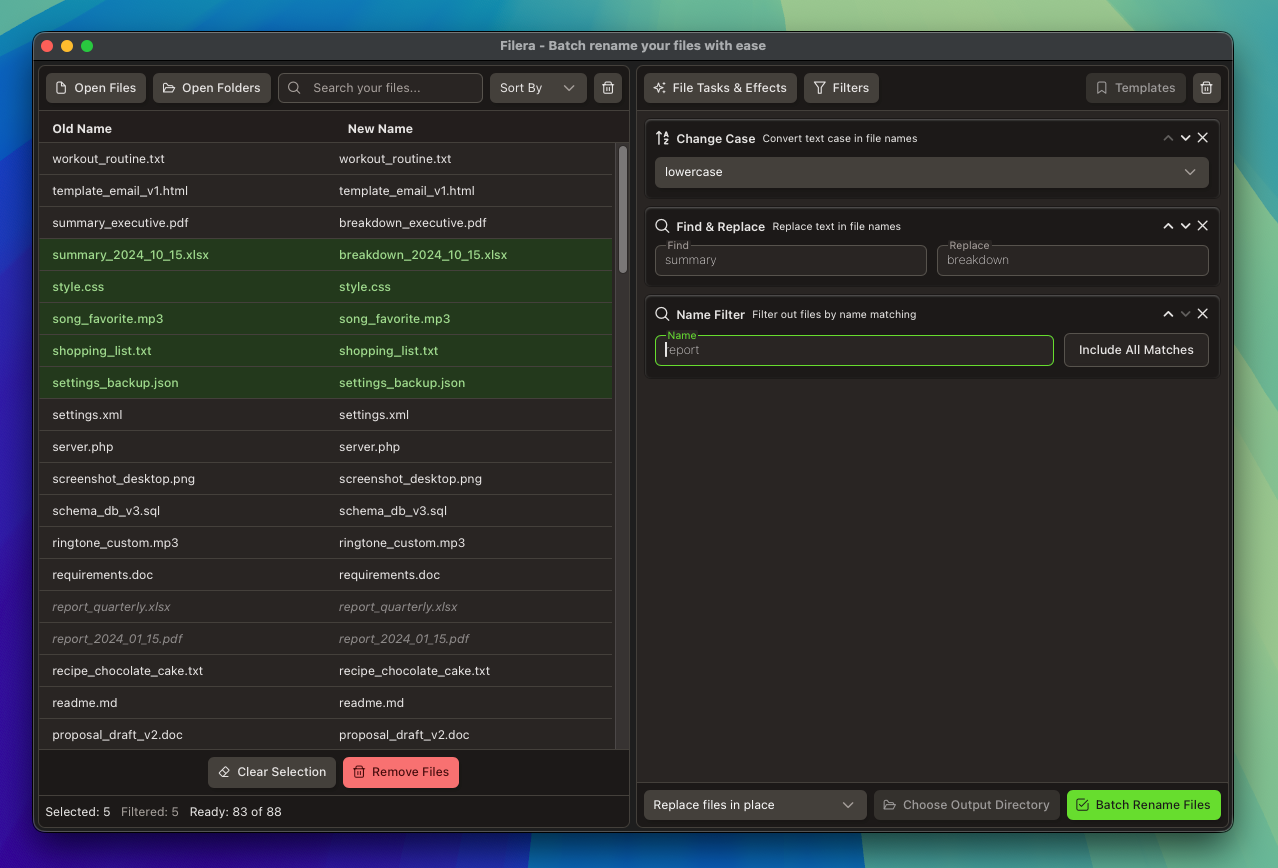Click Choose Output Directory button

point(967,805)
